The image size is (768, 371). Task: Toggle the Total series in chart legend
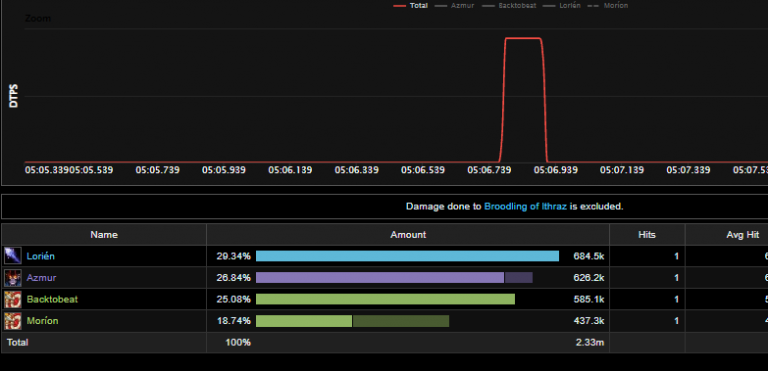click(x=410, y=6)
